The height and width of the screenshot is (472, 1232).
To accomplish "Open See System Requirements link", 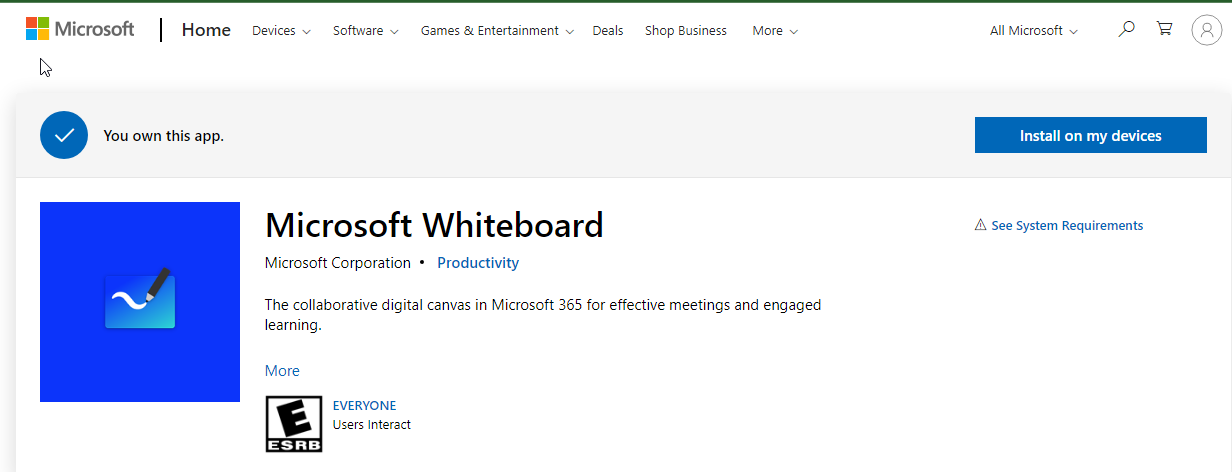I will coord(1066,226).
